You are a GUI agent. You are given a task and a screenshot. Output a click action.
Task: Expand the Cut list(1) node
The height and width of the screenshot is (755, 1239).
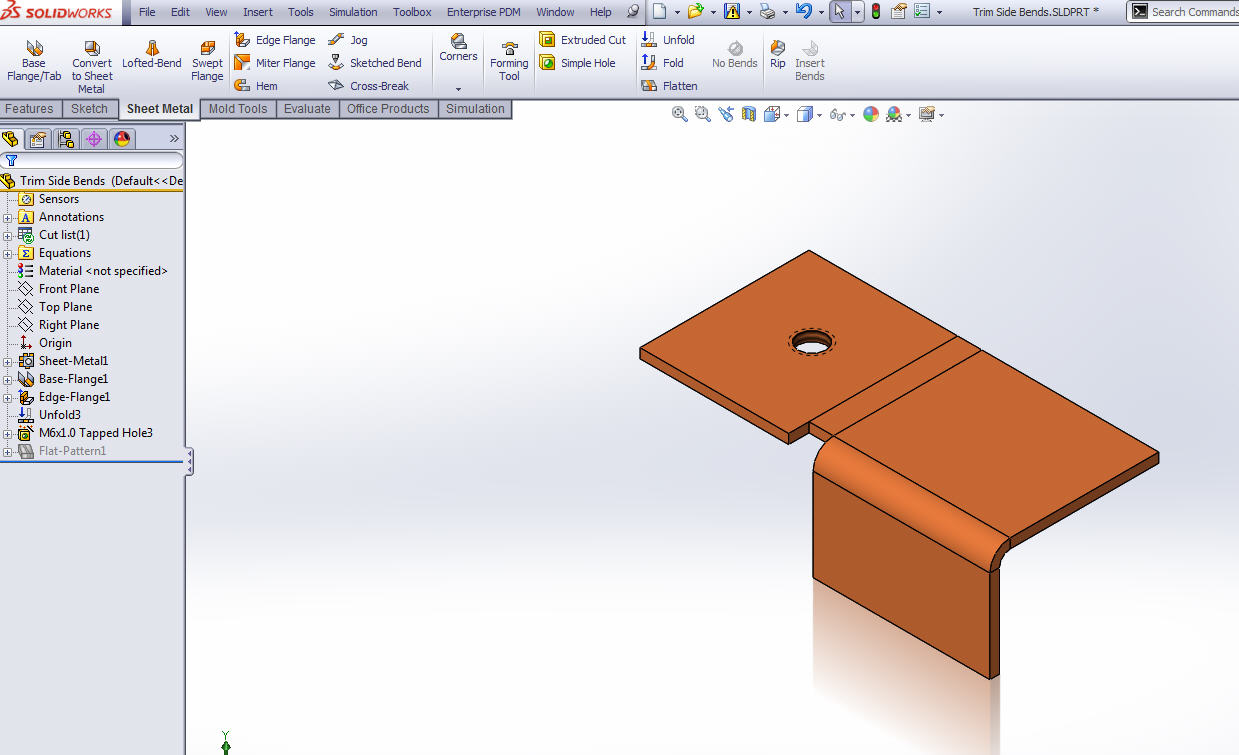coord(8,235)
